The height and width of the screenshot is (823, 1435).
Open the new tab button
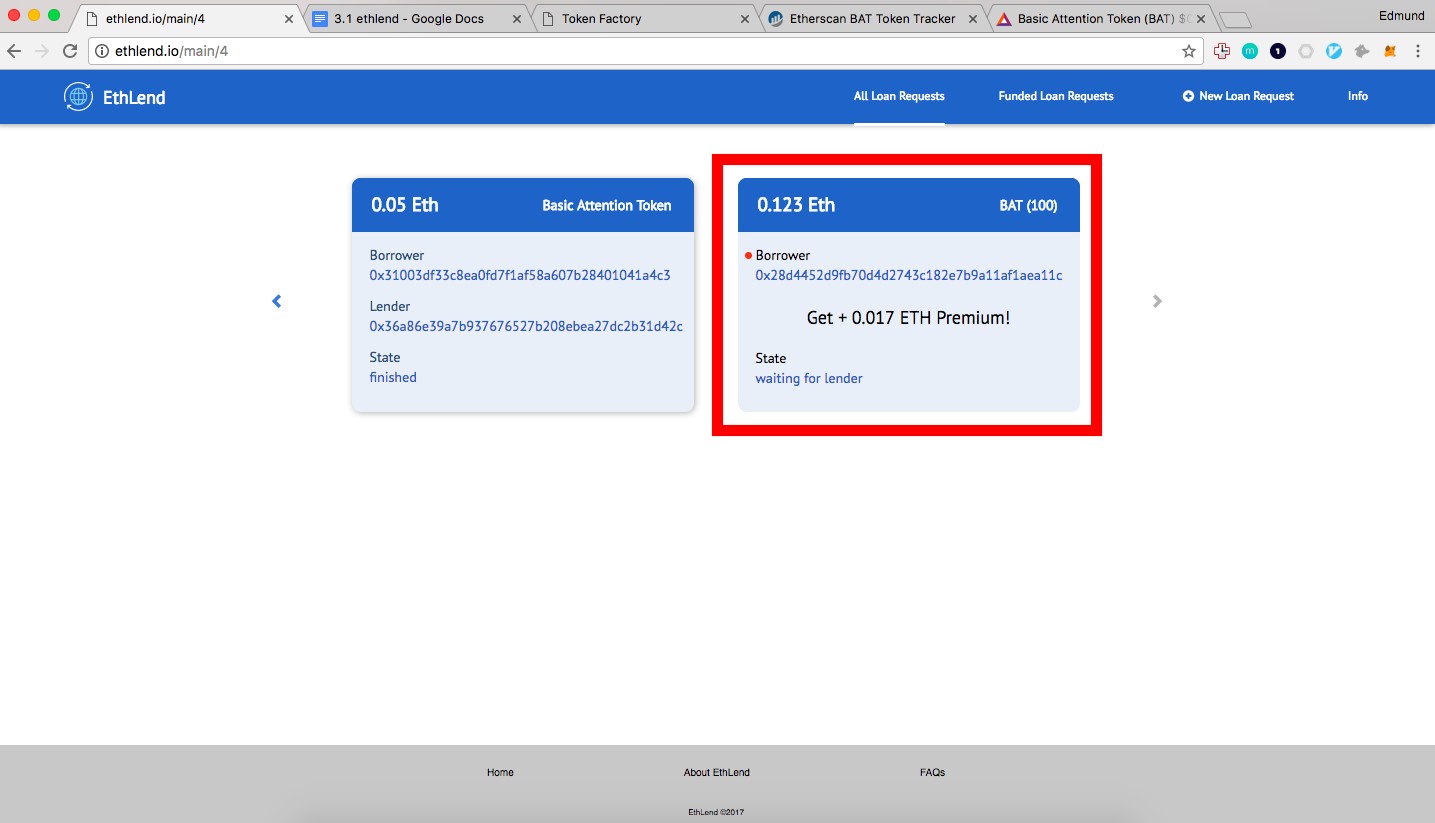(x=1236, y=19)
